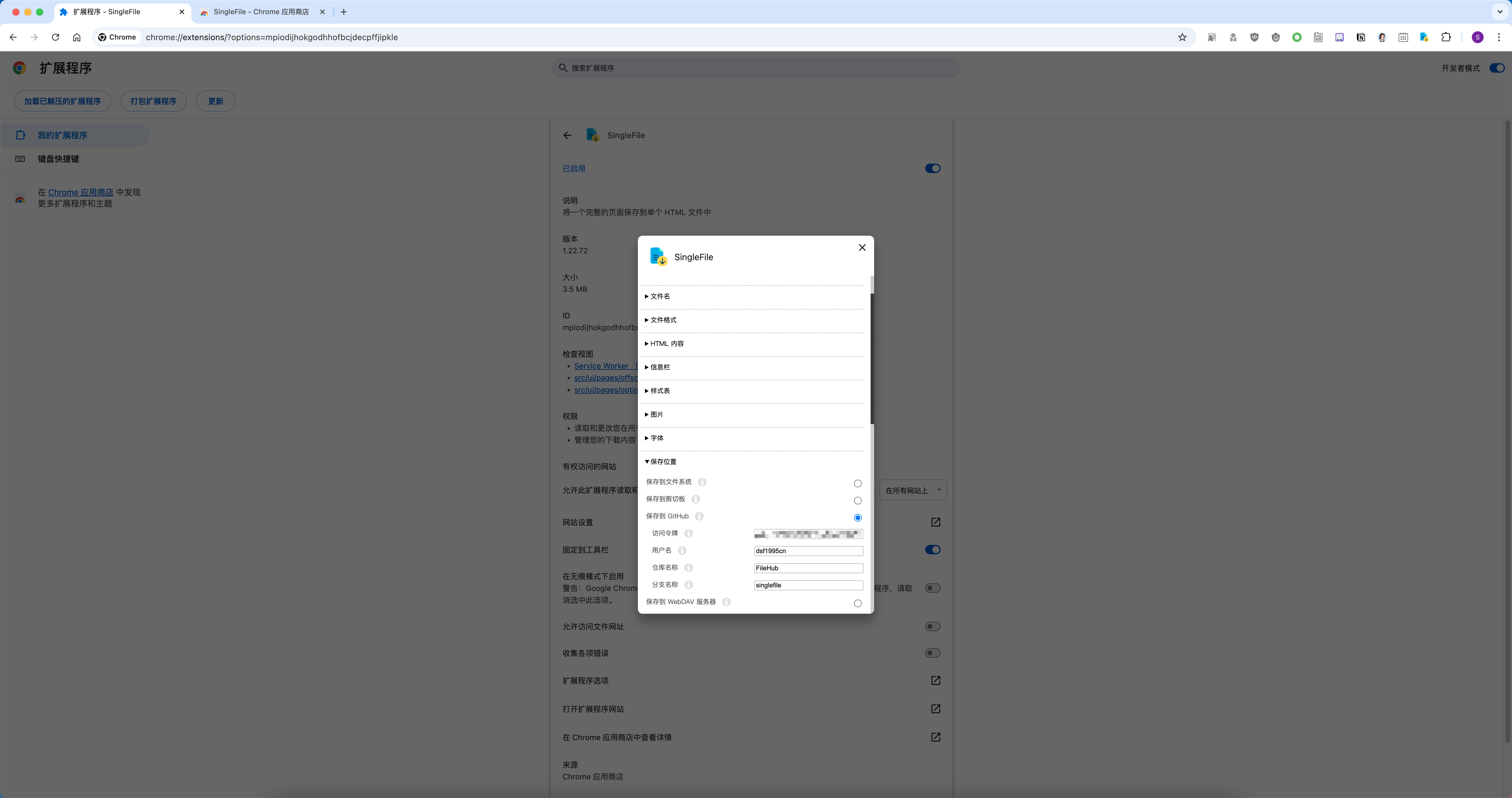Close the SingleFile options dialog

862,247
